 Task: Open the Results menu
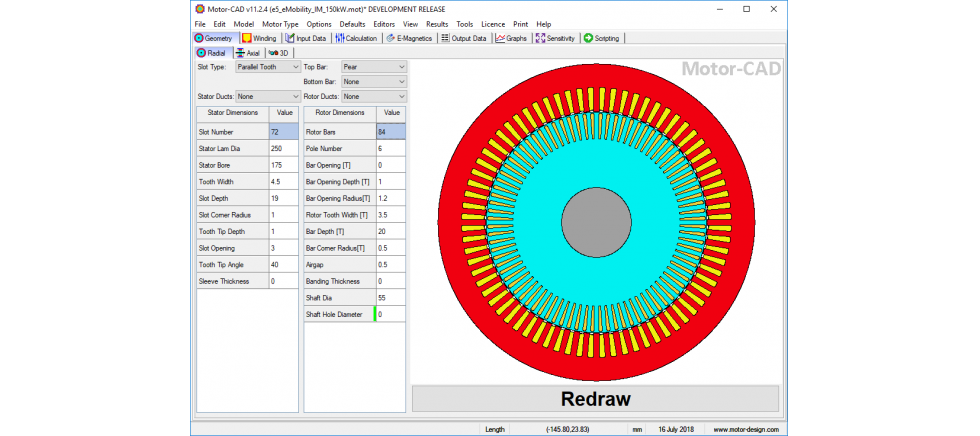(438, 24)
